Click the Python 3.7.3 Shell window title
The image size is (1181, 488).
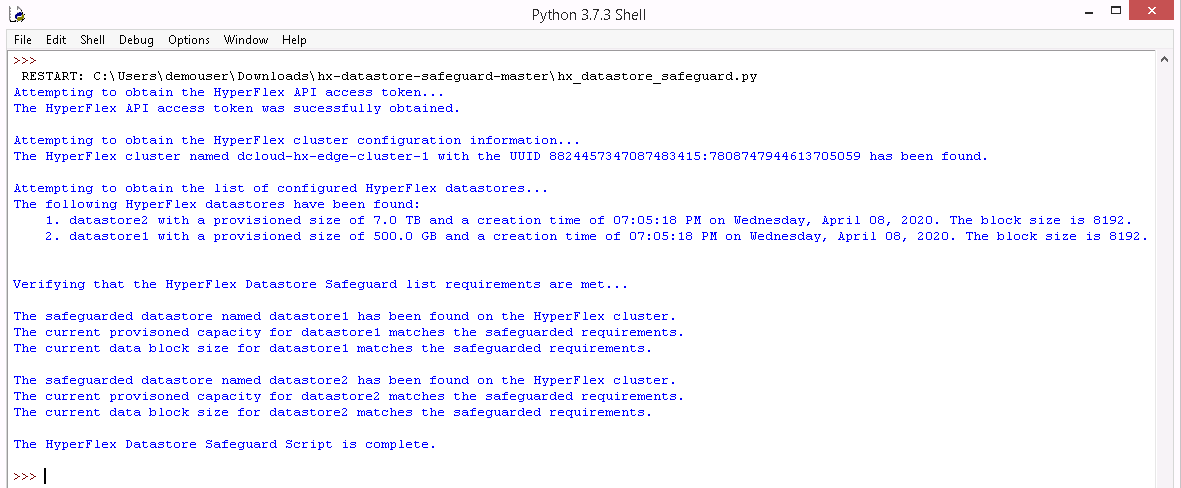589,14
